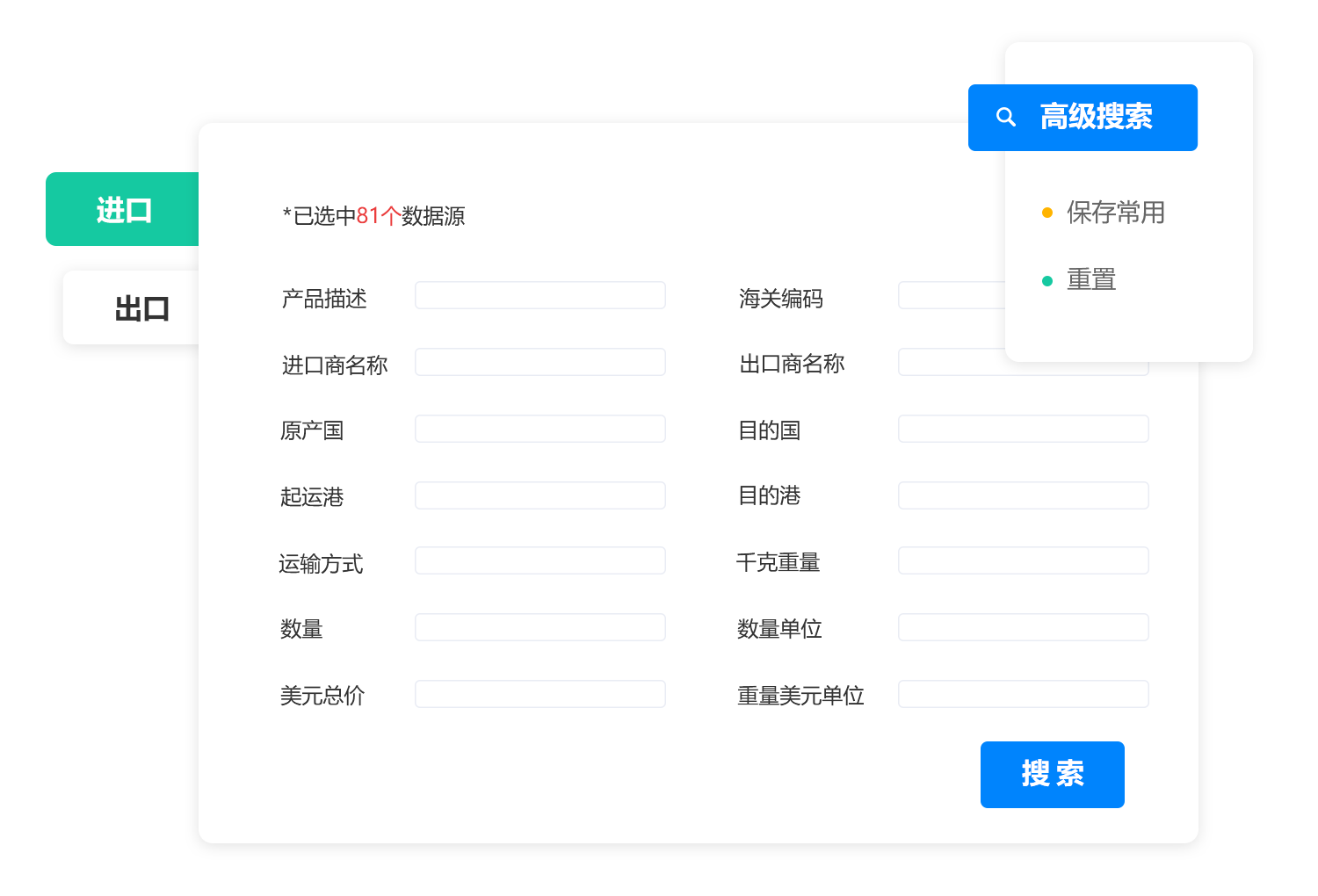This screenshot has height=896, width=1318.
Task: Select the 原产国 input field
Action: (540, 430)
